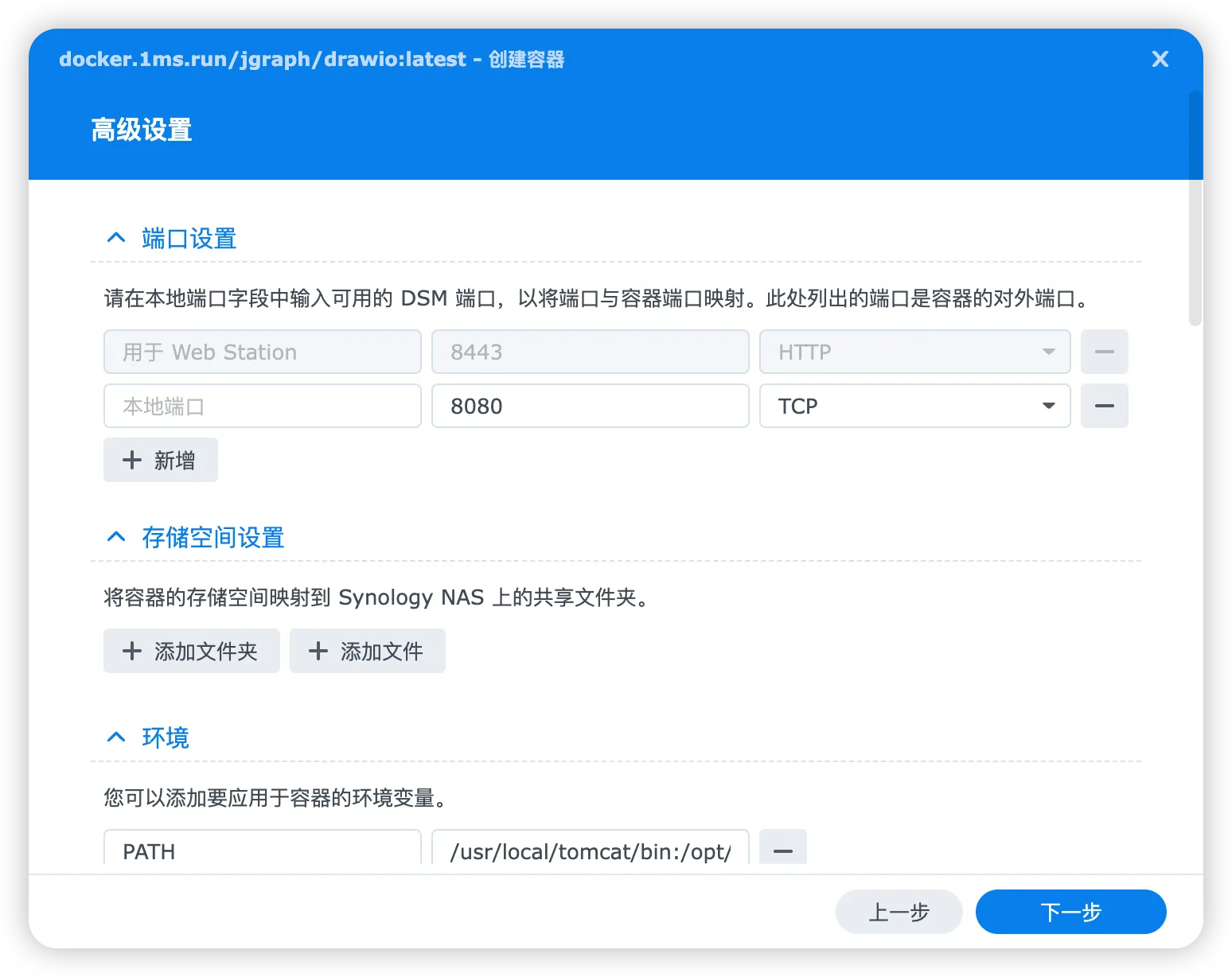This screenshot has height=977, width=1232.
Task: Click the 本地端口 input field
Action: pyautogui.click(x=263, y=406)
